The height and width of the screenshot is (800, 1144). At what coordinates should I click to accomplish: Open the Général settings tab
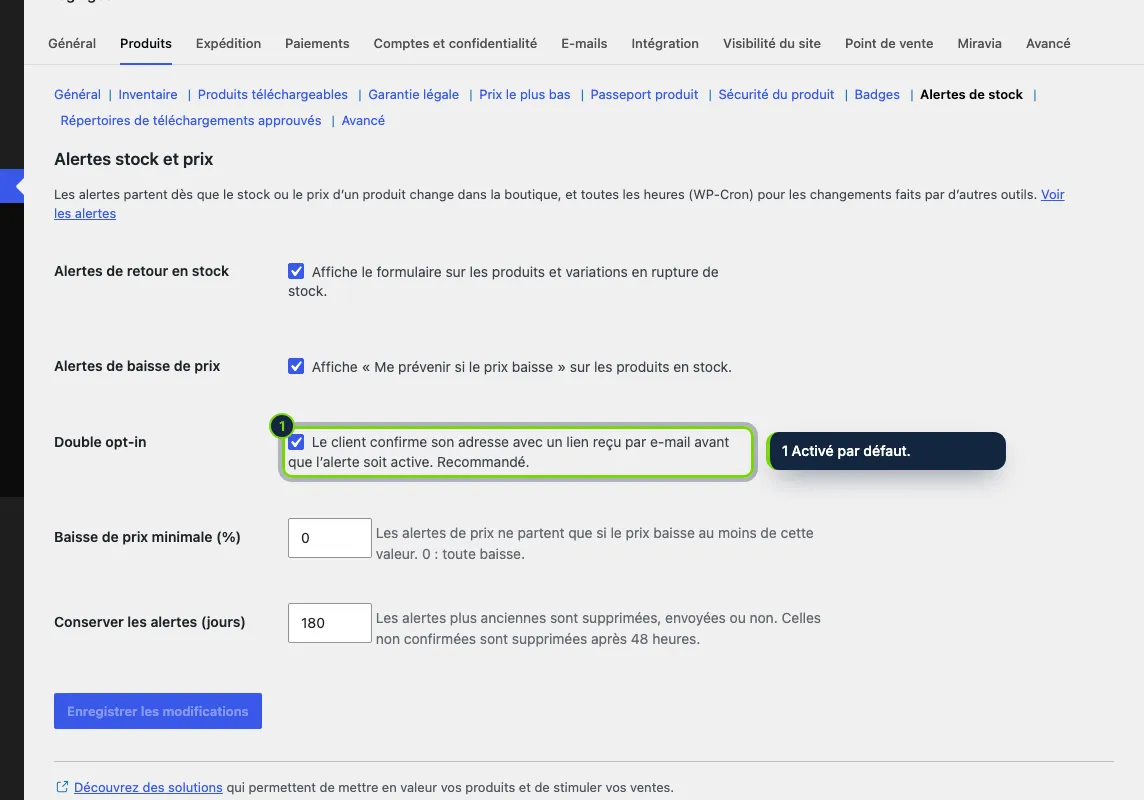point(72,43)
